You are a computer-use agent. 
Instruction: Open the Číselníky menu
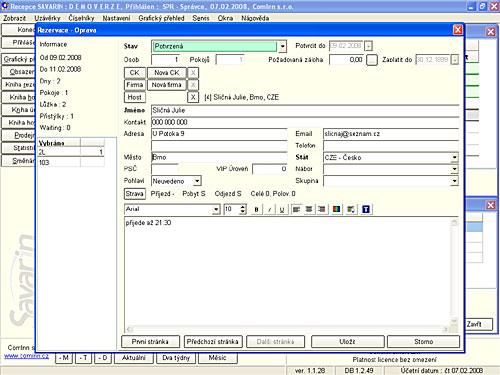pyautogui.click(x=81, y=18)
